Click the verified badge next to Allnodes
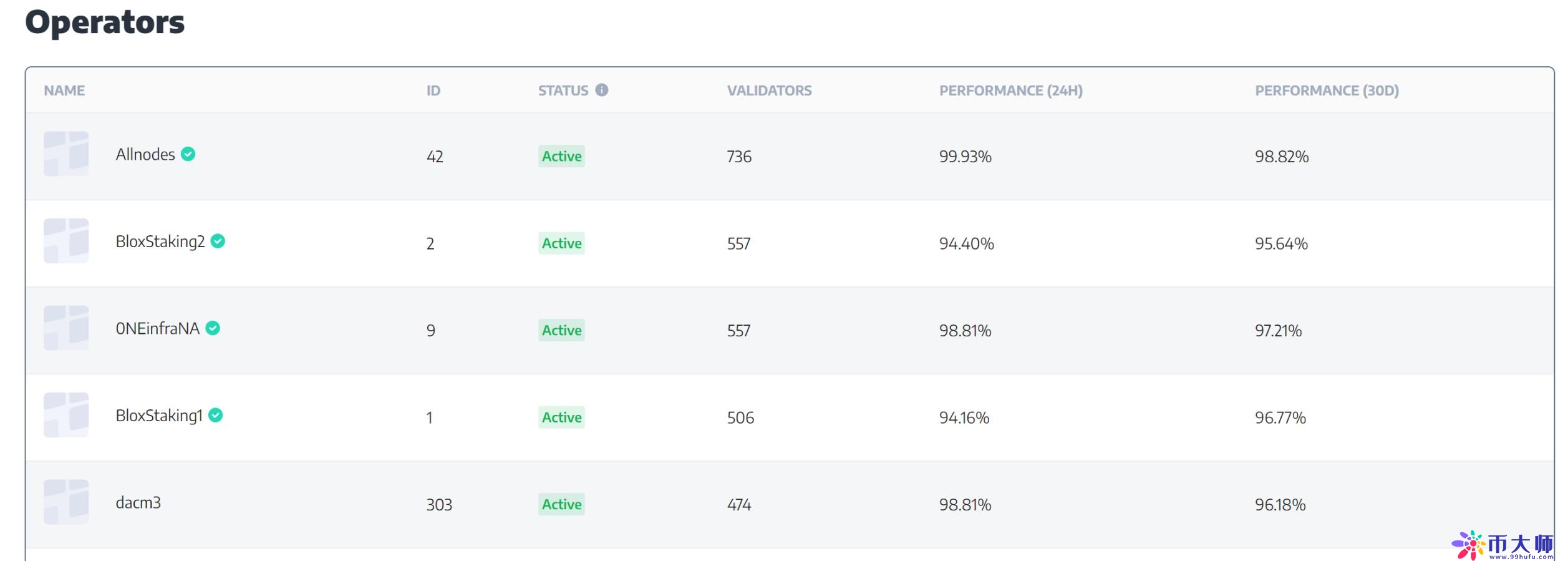Viewport: 1568px width, 561px height. point(188,154)
